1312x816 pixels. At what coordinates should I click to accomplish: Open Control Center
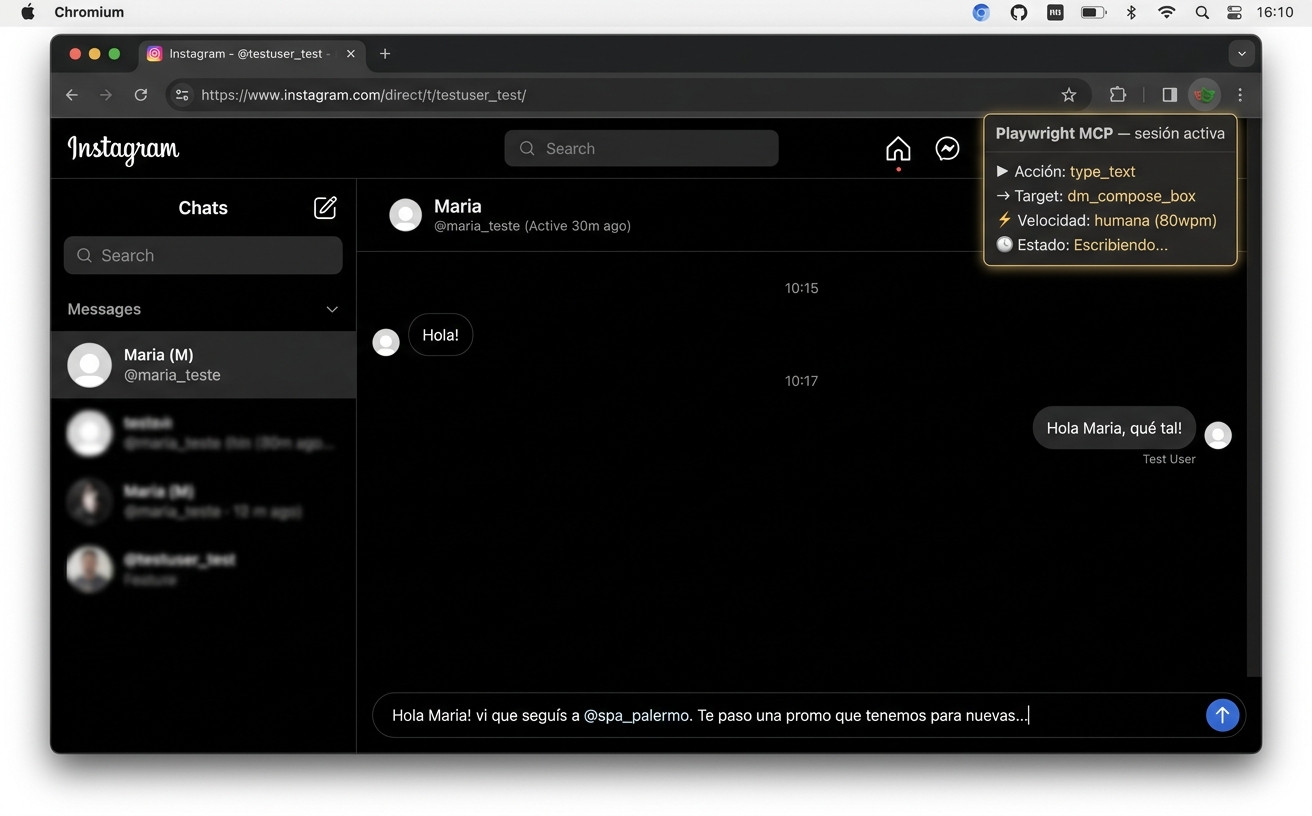tap(1234, 12)
